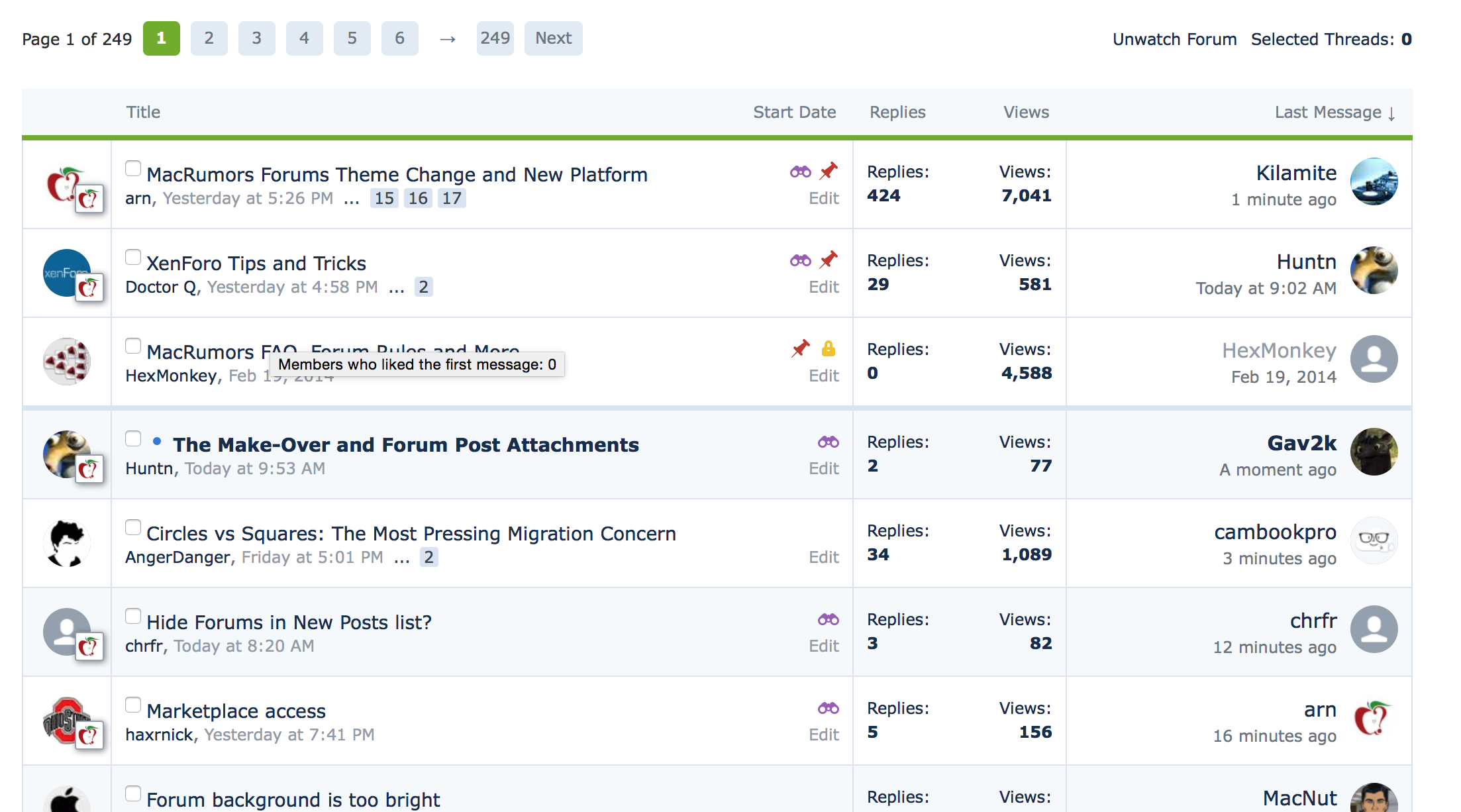Go to page 2
1461x812 pixels.
pos(209,38)
